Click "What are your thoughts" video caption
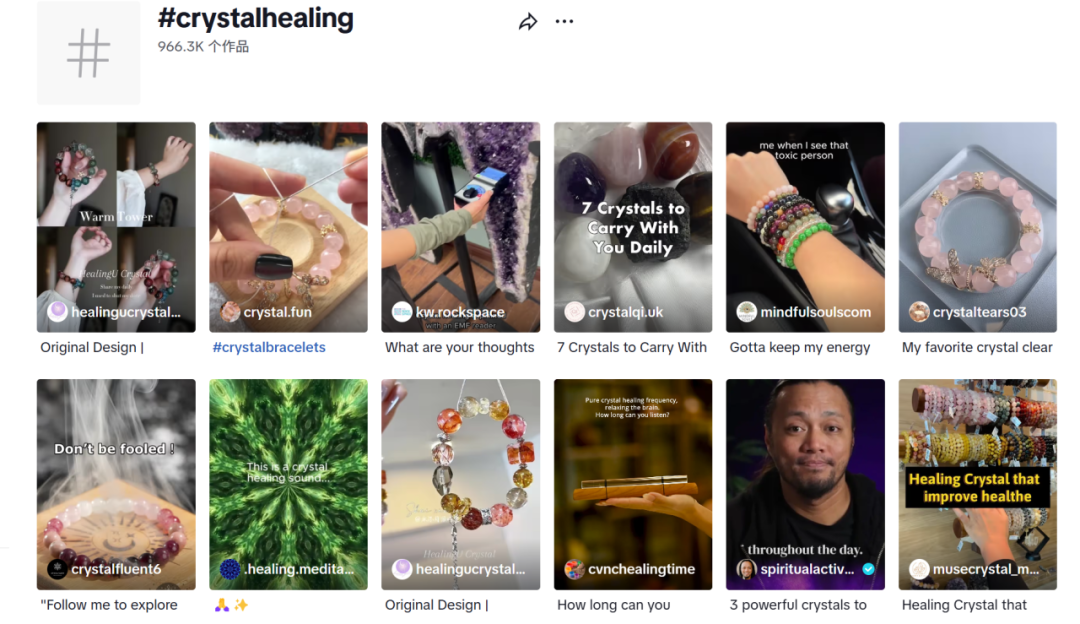This screenshot has width=1080, height=624. [460, 348]
